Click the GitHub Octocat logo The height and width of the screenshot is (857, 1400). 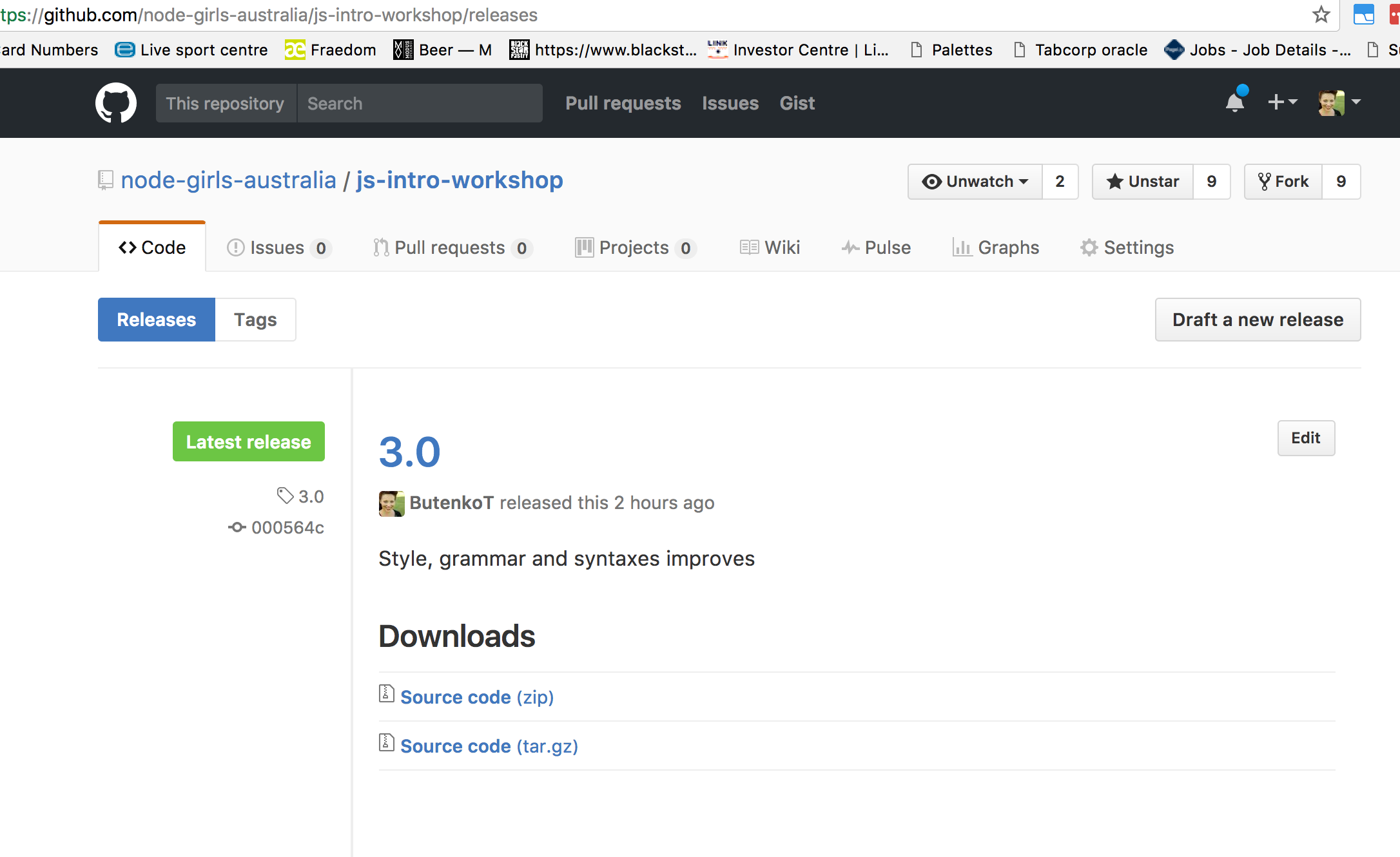[116, 103]
